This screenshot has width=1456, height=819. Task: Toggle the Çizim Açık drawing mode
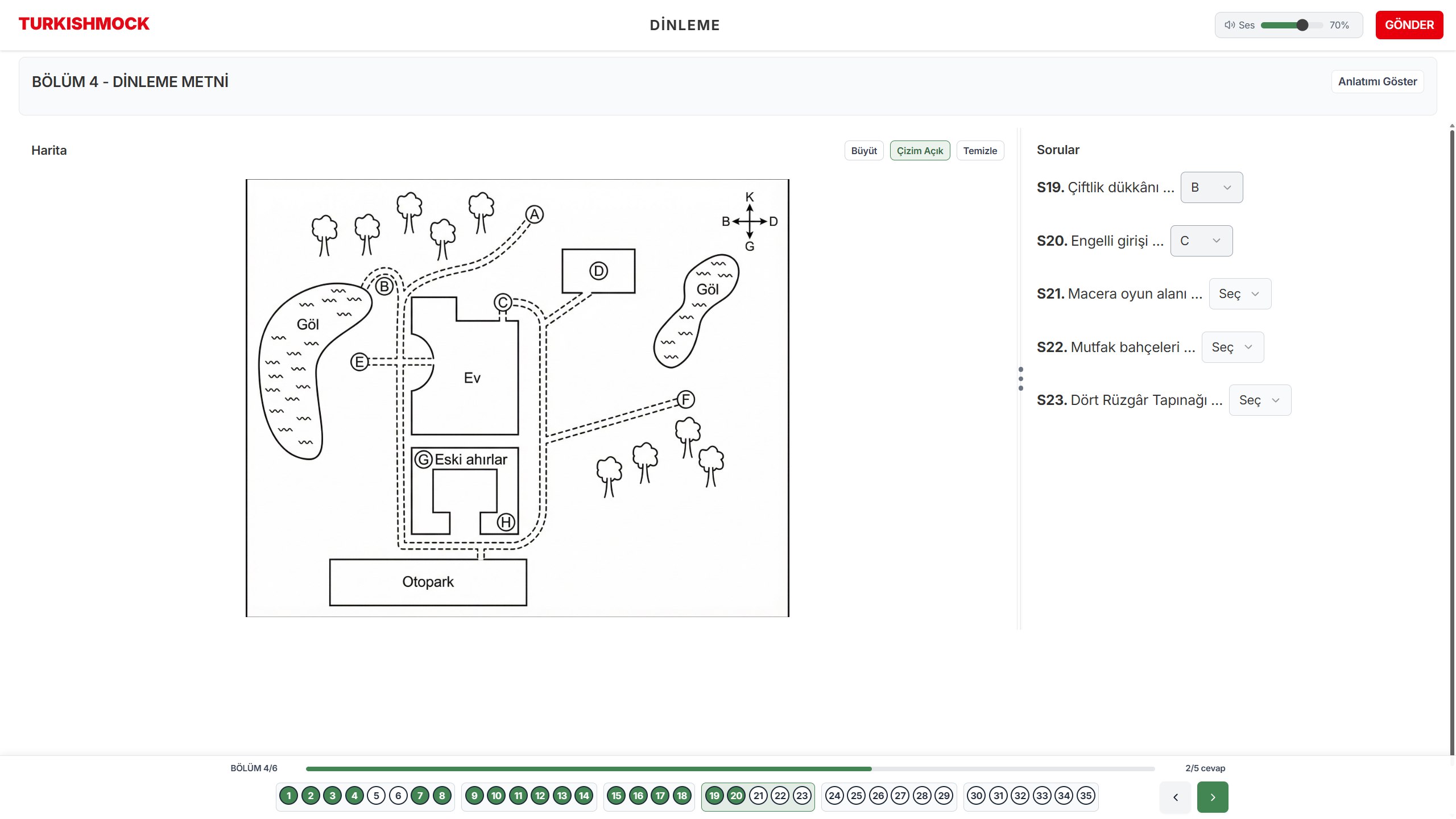pos(920,151)
